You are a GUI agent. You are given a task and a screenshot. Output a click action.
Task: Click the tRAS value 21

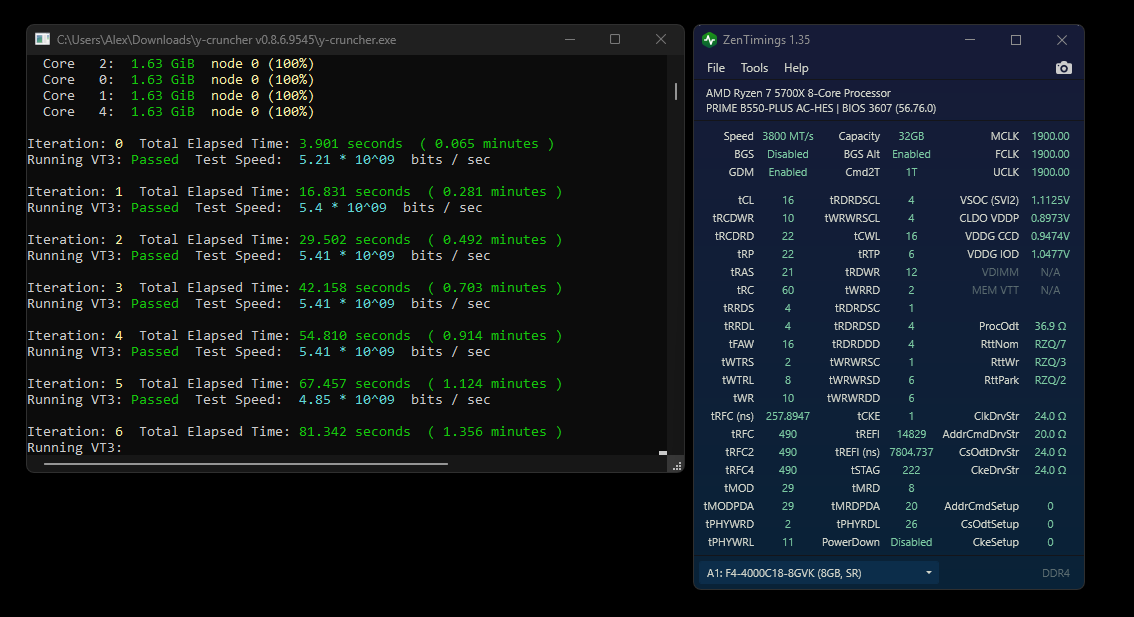[788, 273]
